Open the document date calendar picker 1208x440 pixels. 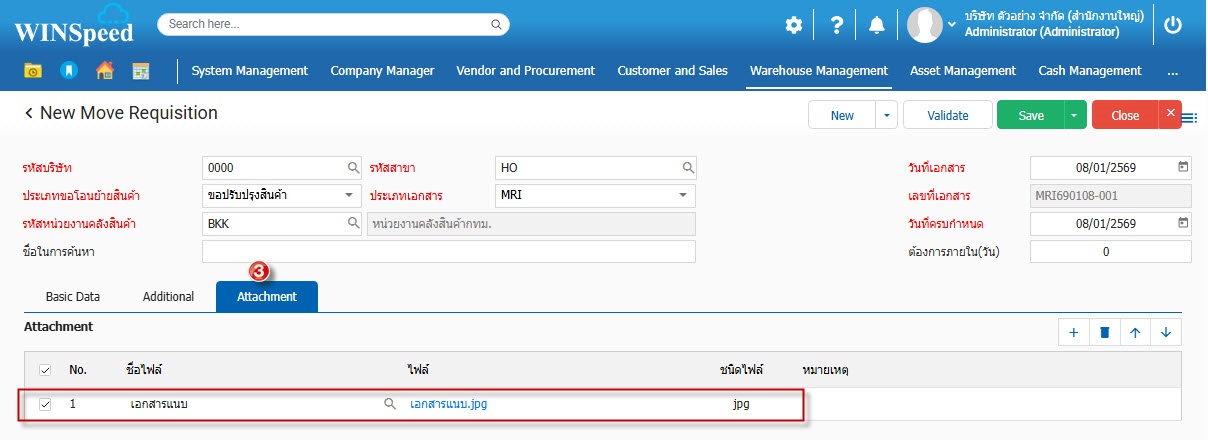pyautogui.click(x=1183, y=167)
